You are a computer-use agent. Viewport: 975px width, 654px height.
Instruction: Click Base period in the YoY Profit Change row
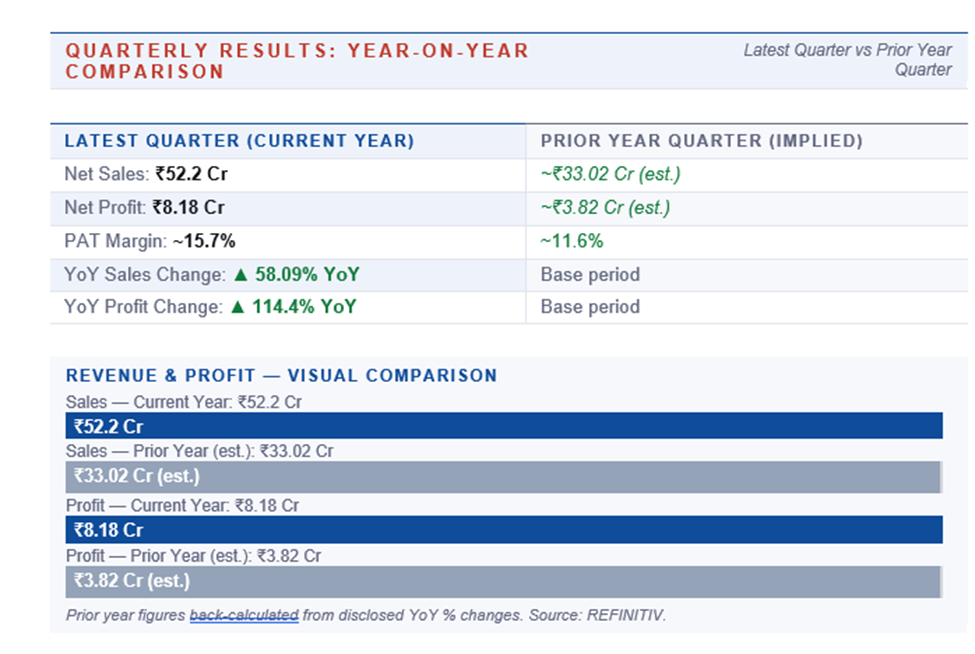[x=590, y=307]
